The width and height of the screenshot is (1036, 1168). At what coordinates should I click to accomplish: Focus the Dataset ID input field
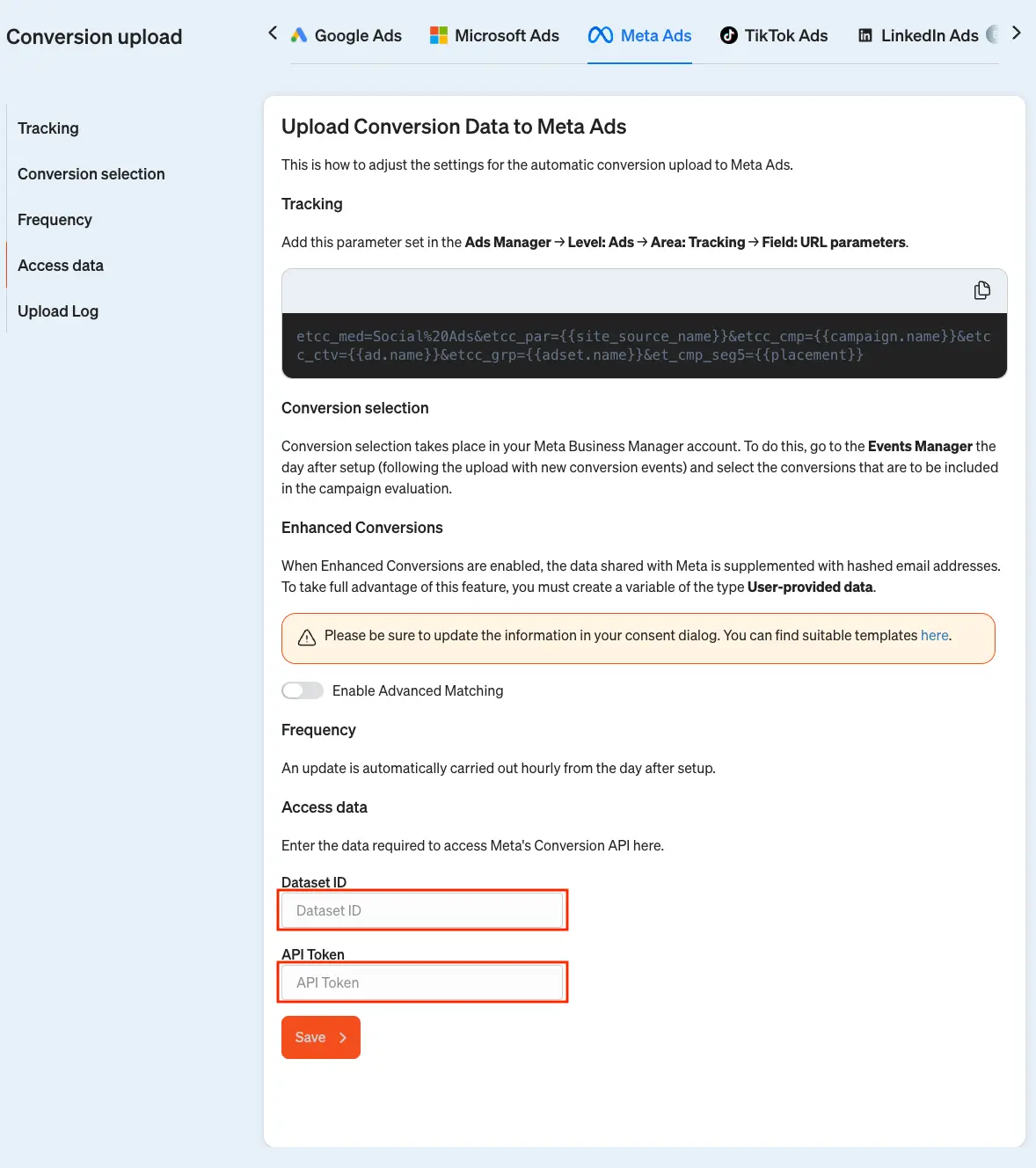423,910
